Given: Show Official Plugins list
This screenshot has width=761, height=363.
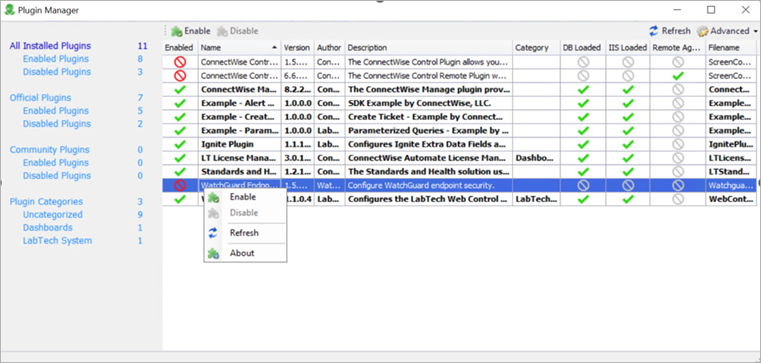Looking at the screenshot, I should [x=40, y=98].
